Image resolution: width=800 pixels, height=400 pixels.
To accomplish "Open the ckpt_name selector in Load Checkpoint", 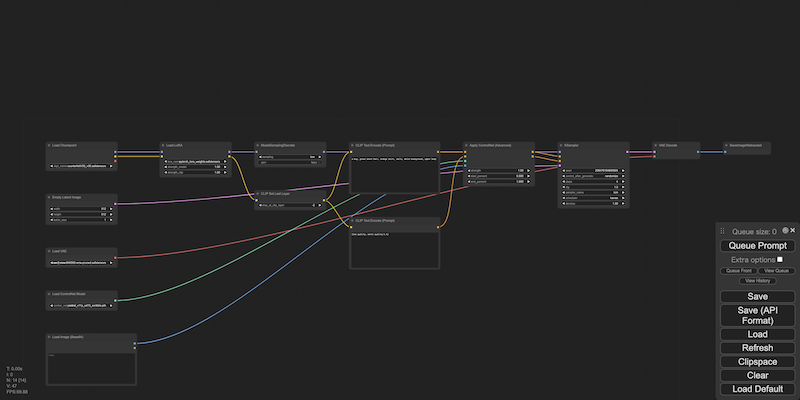I will click(x=81, y=166).
